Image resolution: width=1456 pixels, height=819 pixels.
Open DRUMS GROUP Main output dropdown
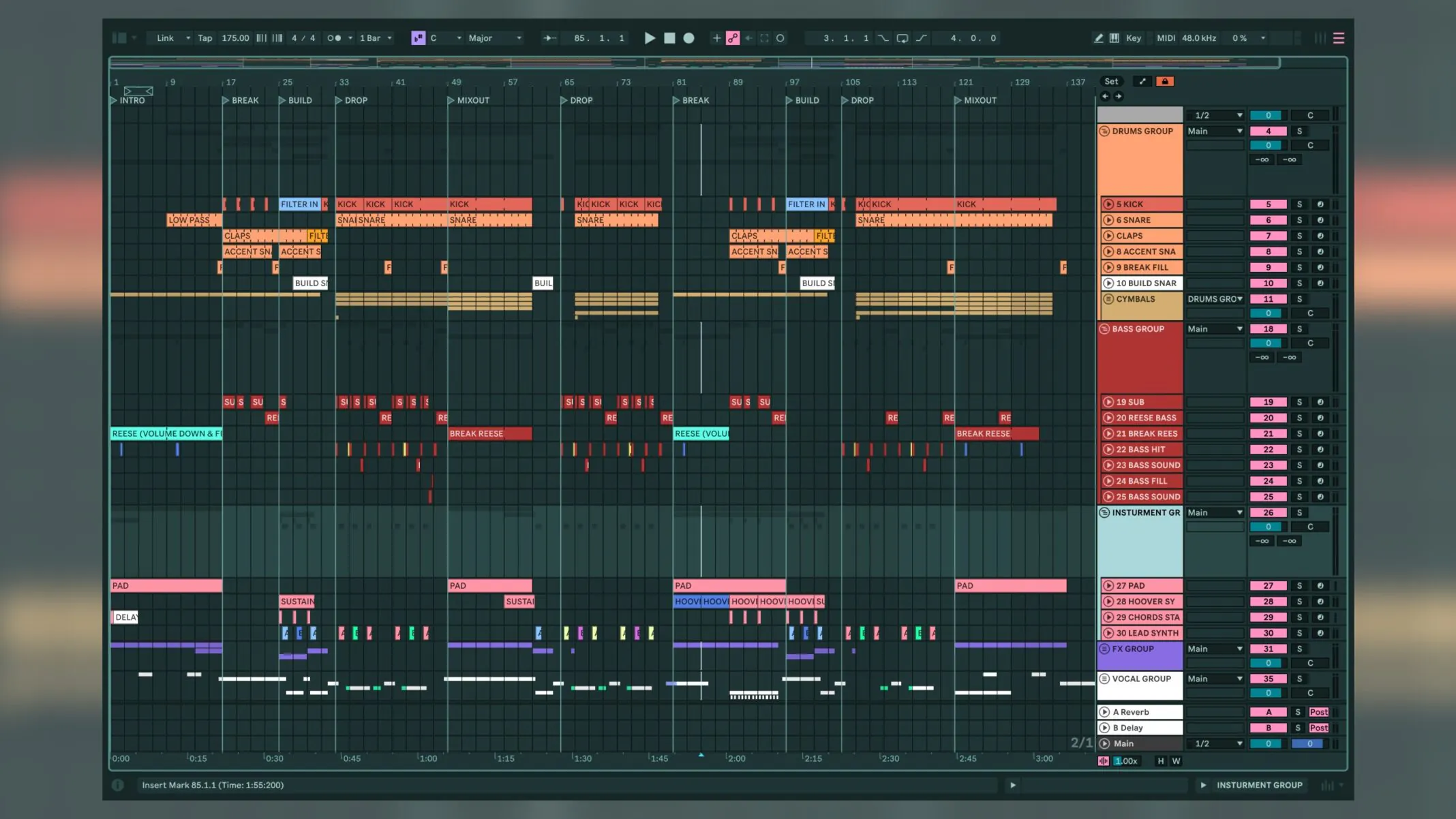[x=1215, y=131]
